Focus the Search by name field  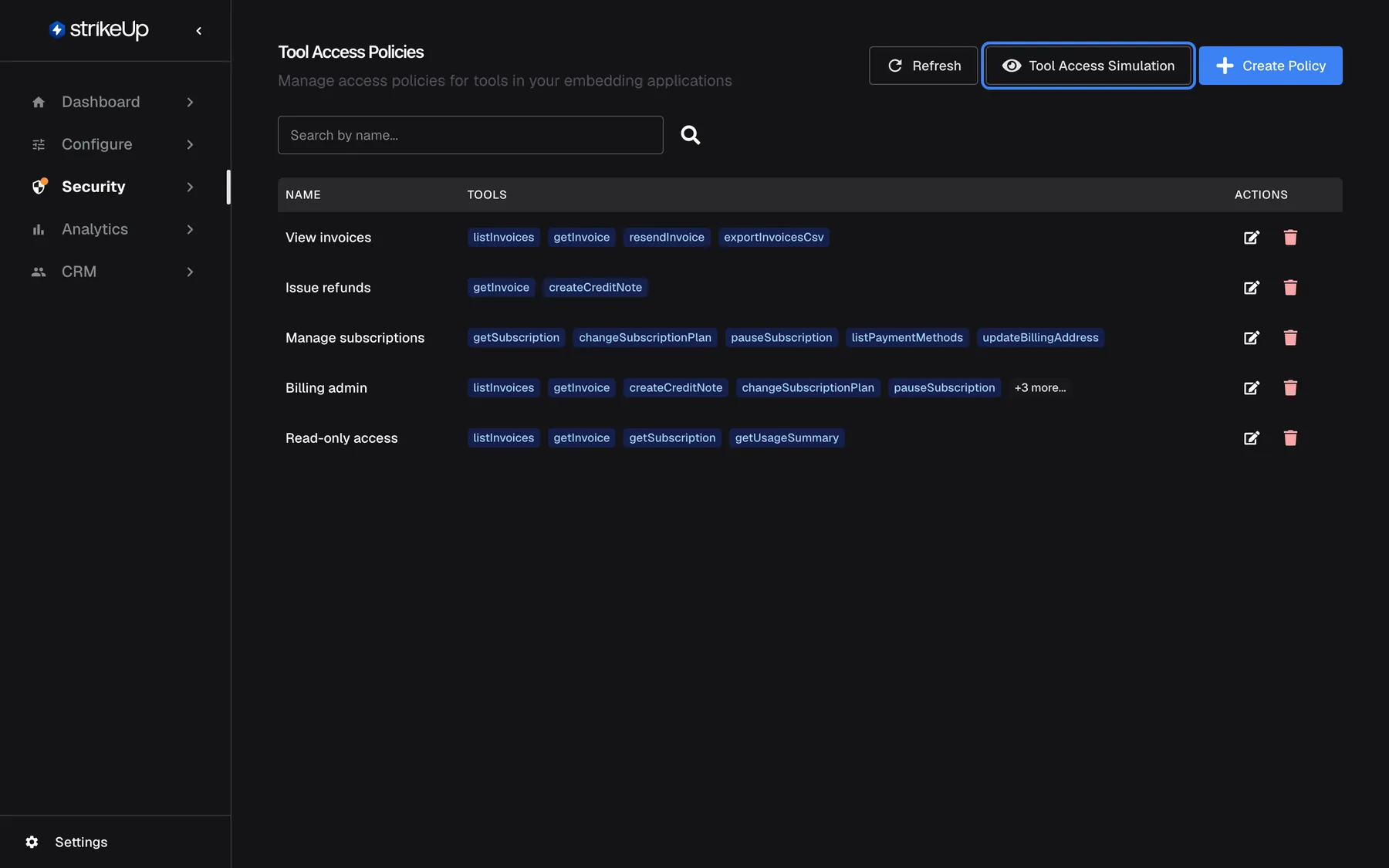point(470,135)
